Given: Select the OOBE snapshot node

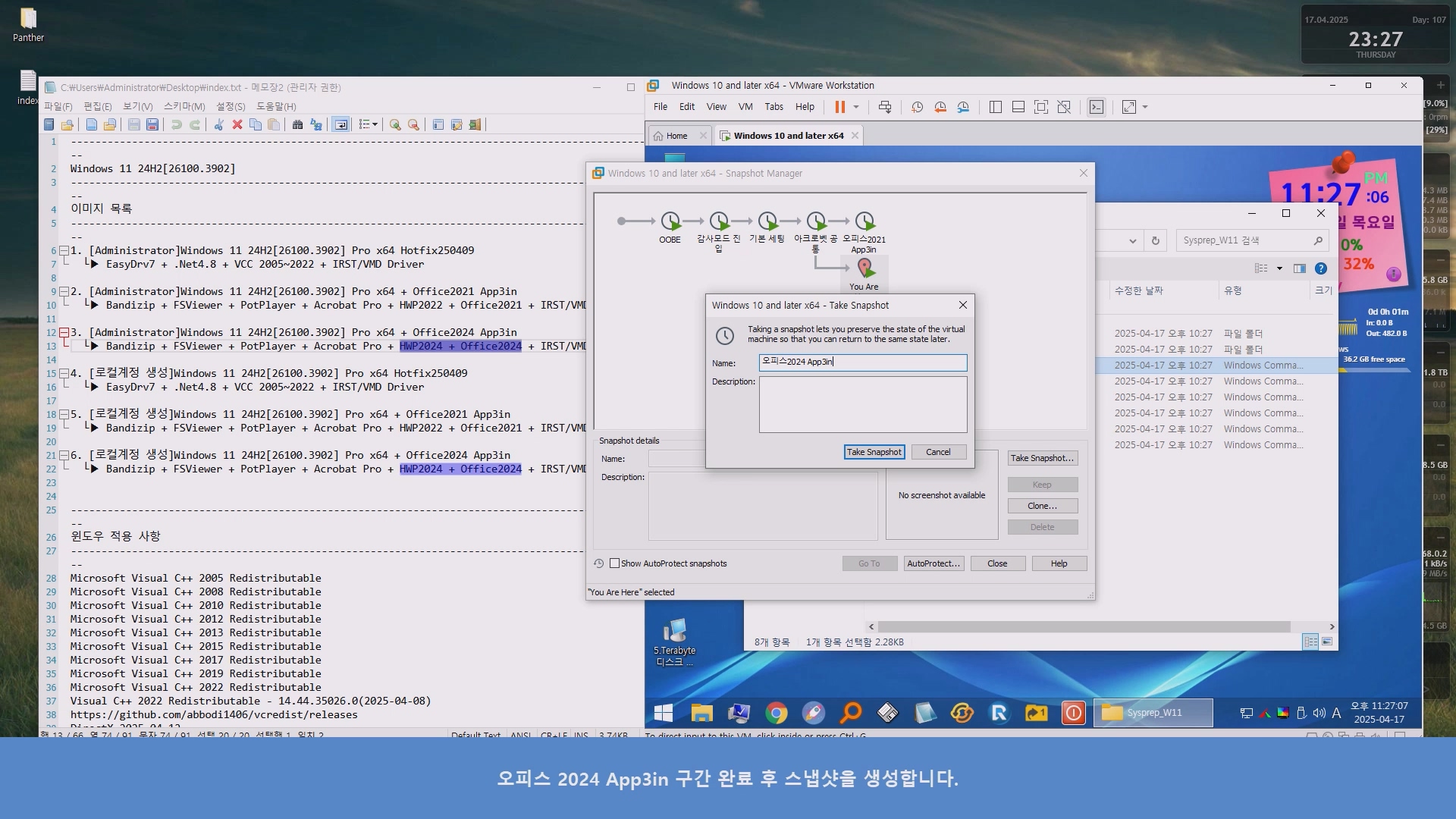Looking at the screenshot, I should [x=670, y=221].
